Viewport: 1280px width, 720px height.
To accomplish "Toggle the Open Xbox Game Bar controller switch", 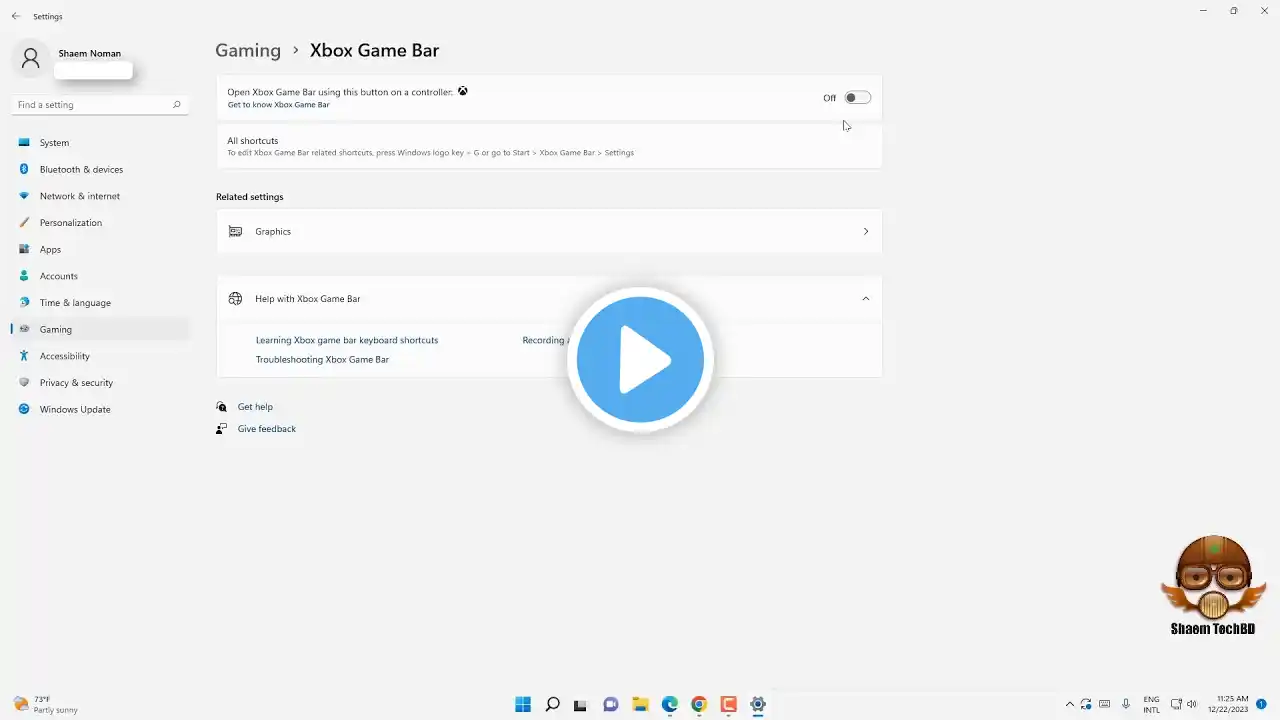I will tap(857, 98).
